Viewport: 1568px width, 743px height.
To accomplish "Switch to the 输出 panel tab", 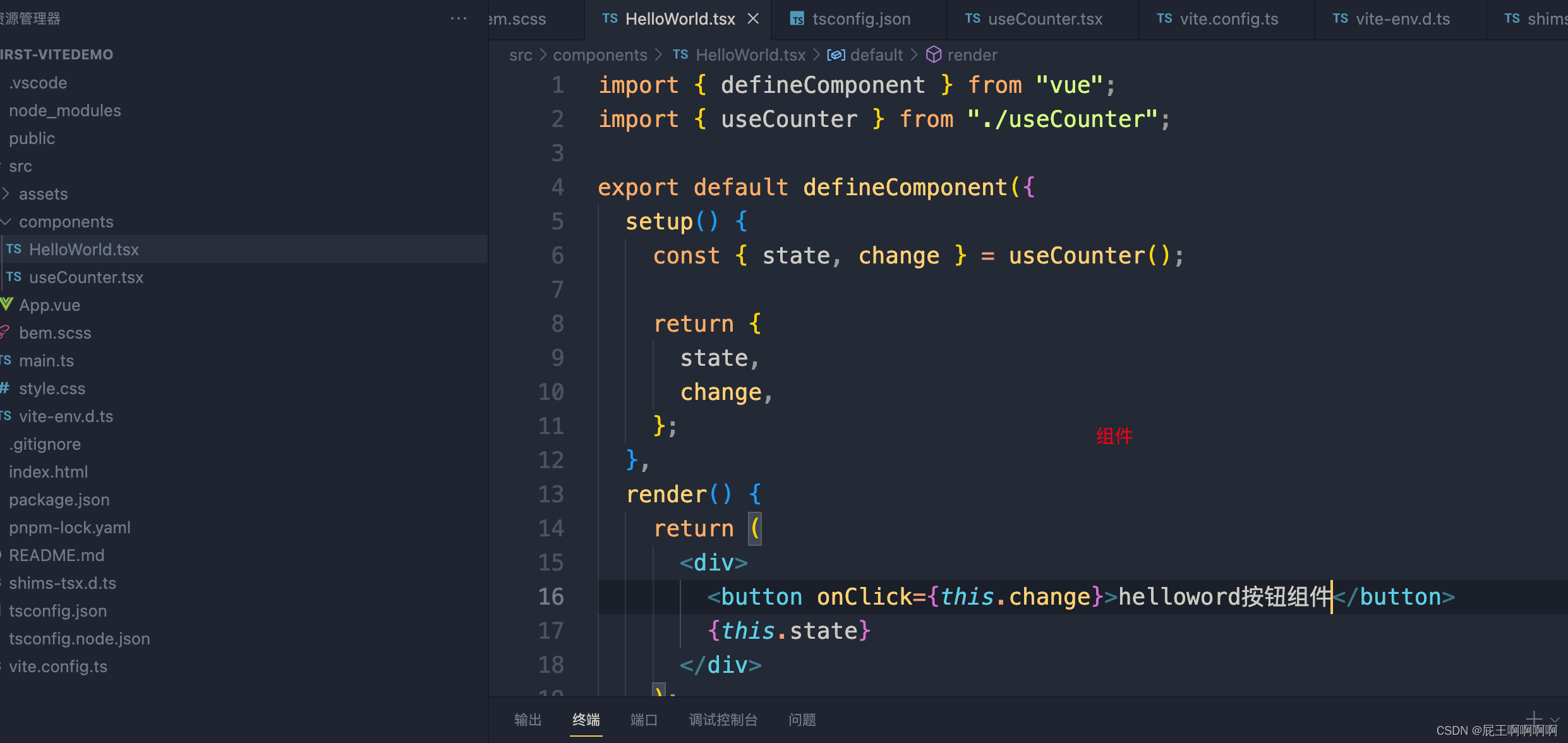I will pos(528,720).
